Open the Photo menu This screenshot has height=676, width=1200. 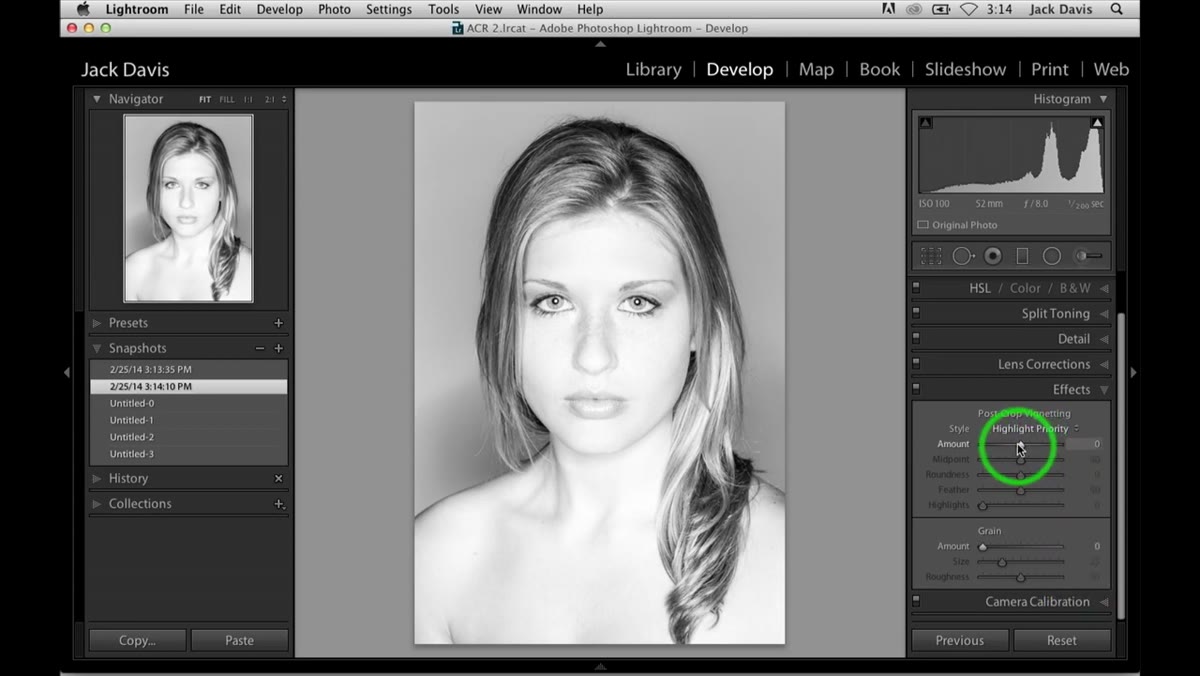334,9
